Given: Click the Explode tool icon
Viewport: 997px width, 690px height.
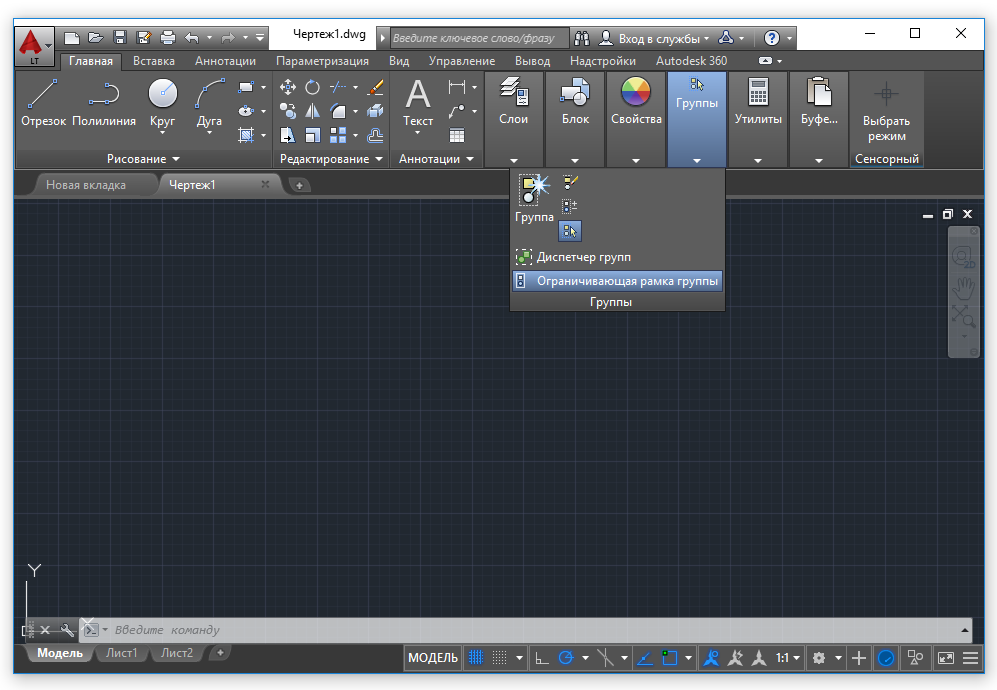Looking at the screenshot, I should pos(375,111).
